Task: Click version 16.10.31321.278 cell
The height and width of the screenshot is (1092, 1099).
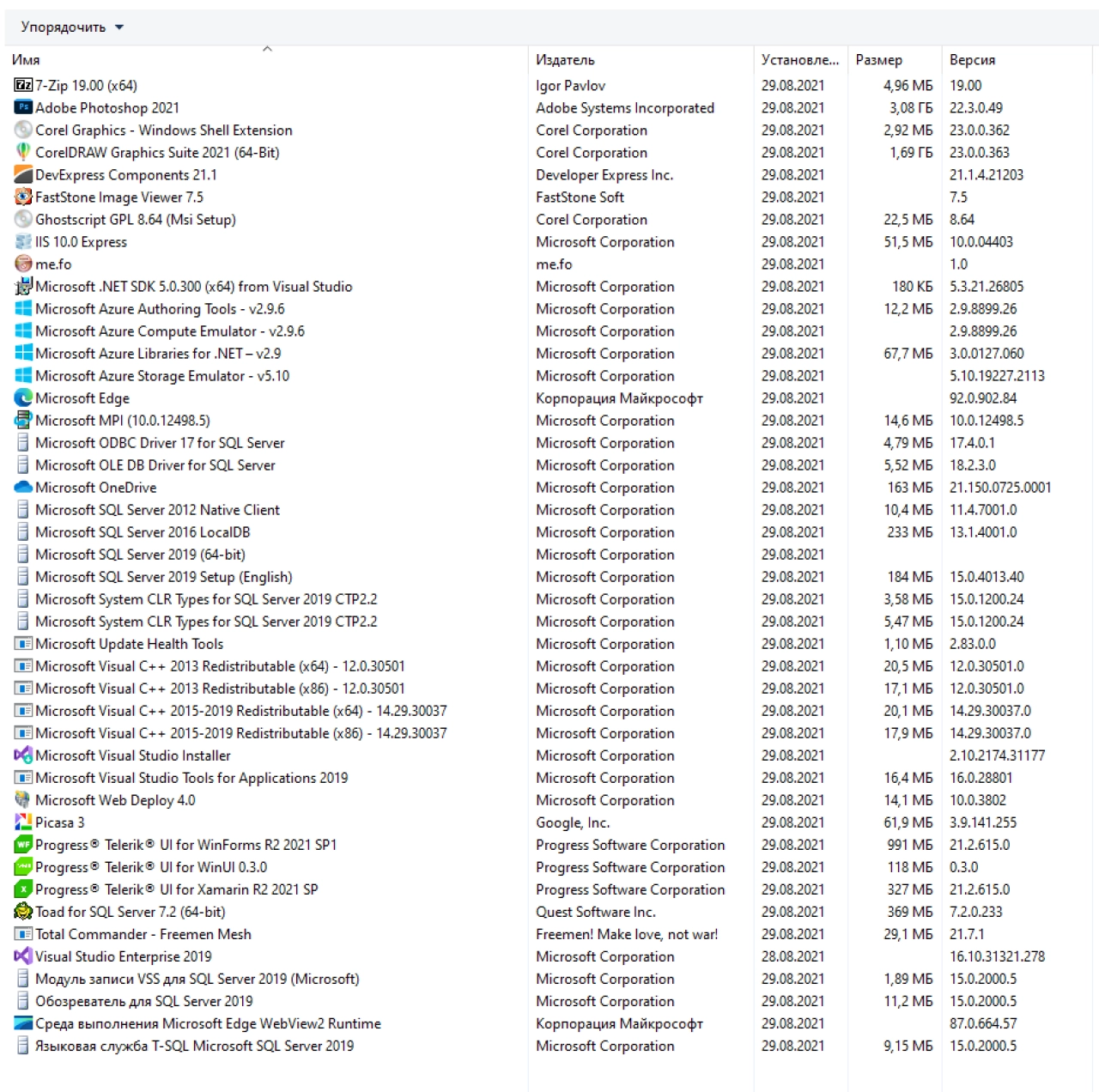Action: (x=997, y=955)
